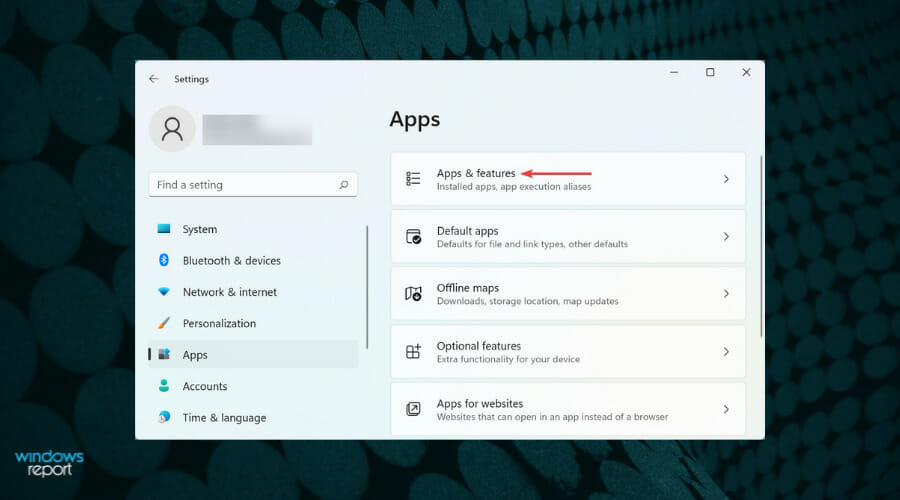Maximize the Settings window
The width and height of the screenshot is (900, 500).
710,72
